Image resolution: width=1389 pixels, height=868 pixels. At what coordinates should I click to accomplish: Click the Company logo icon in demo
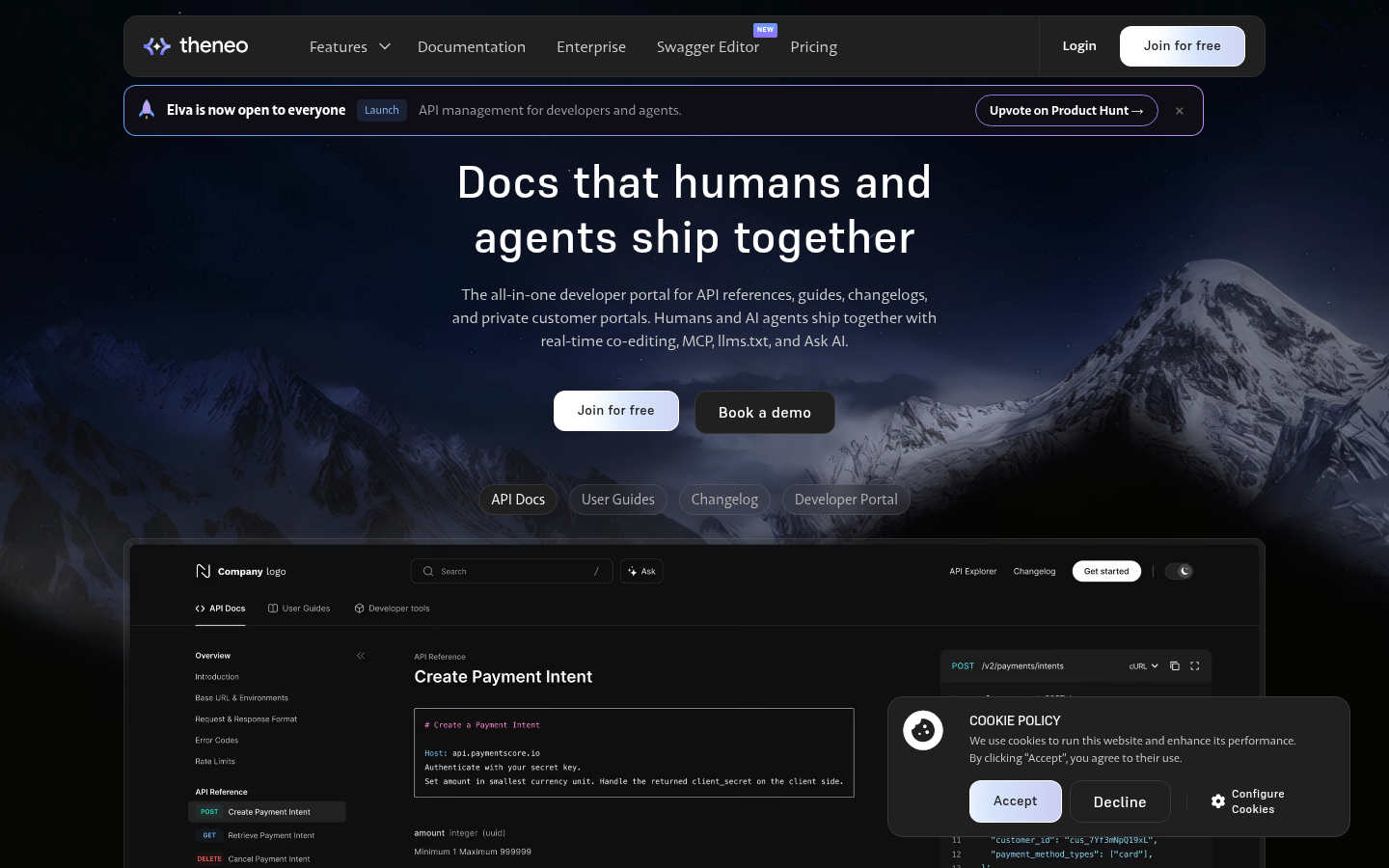coord(203,571)
